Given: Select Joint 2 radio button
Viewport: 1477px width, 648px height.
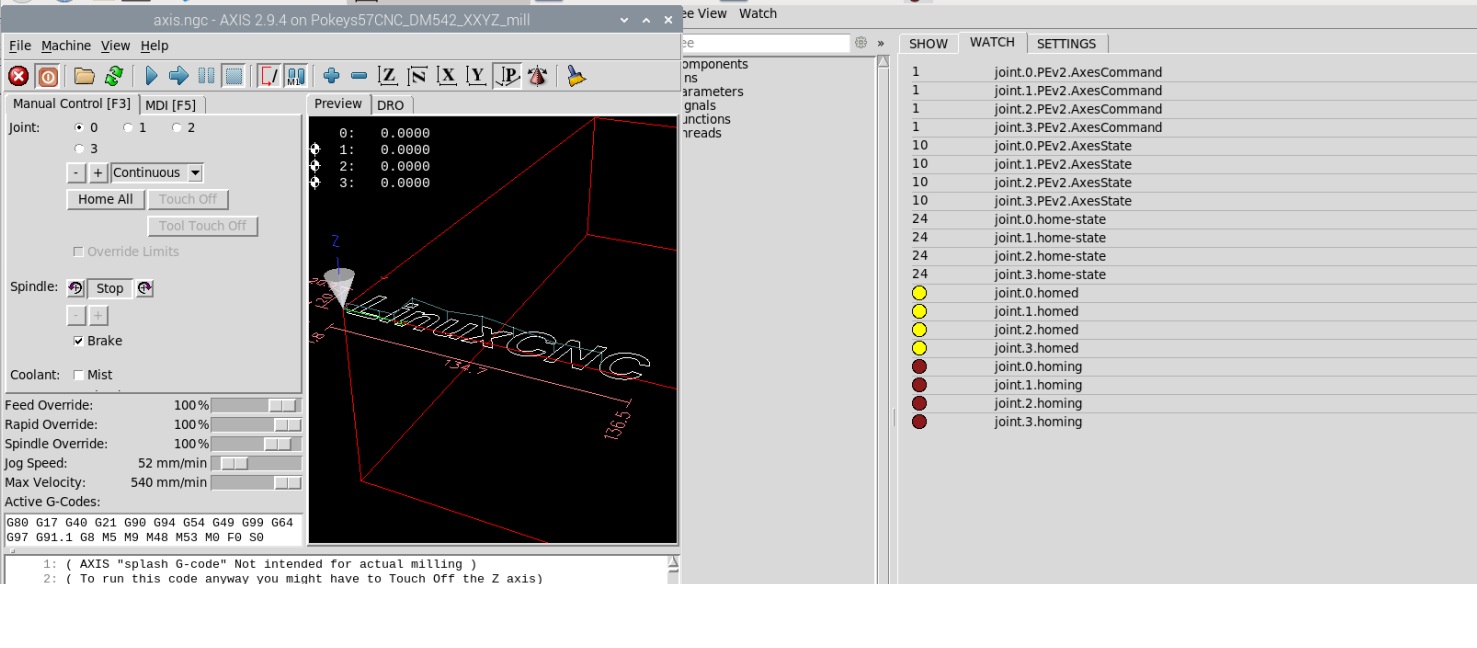Looking at the screenshot, I should pyautogui.click(x=177, y=128).
